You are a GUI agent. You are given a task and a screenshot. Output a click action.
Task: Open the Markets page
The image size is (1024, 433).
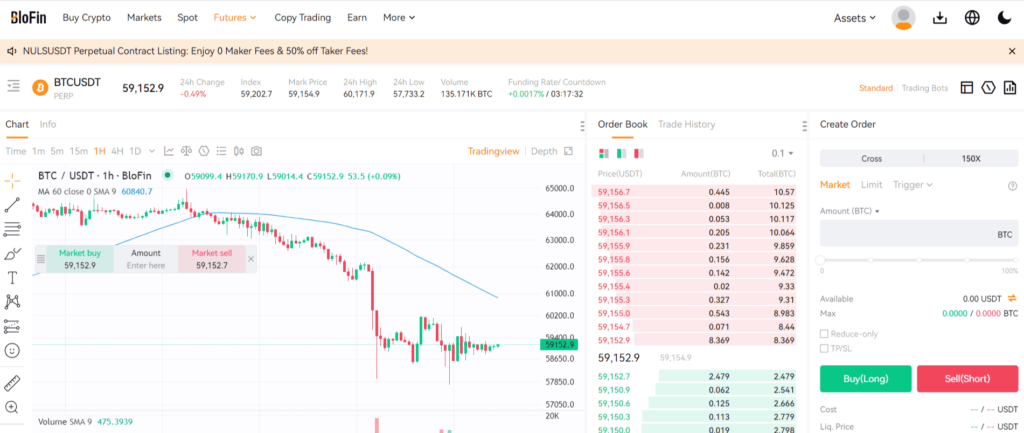144,18
